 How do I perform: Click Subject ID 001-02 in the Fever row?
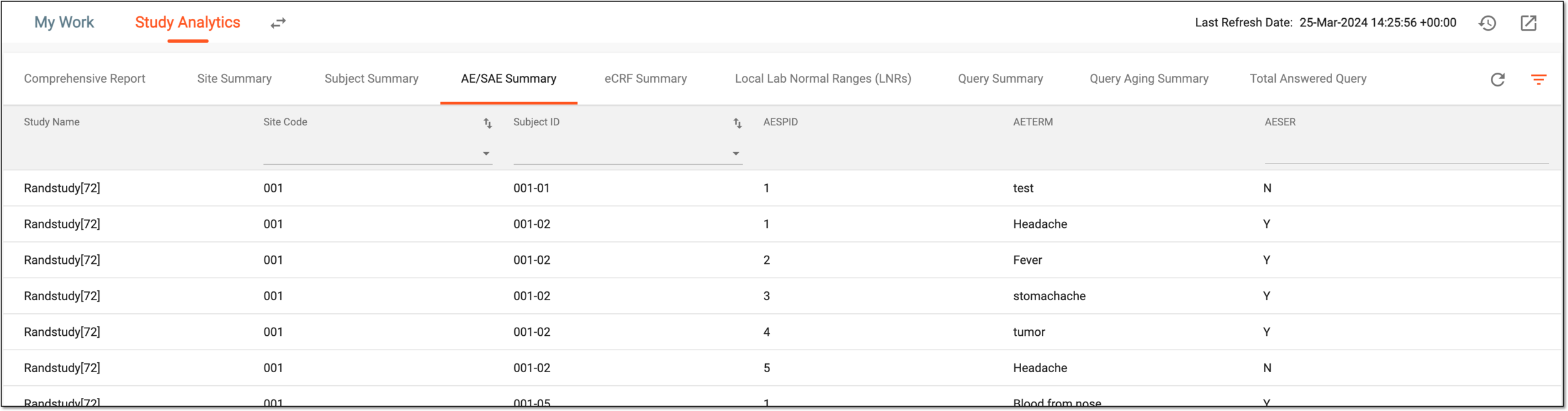tap(532, 261)
